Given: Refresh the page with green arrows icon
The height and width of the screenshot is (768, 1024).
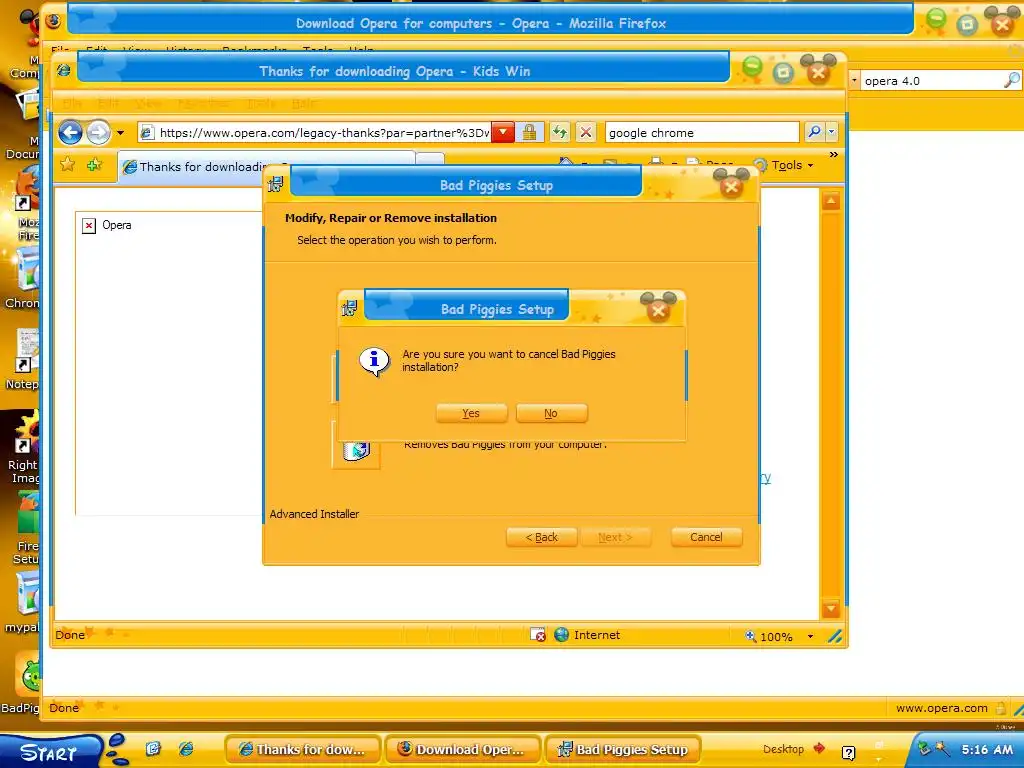Looking at the screenshot, I should [560, 133].
